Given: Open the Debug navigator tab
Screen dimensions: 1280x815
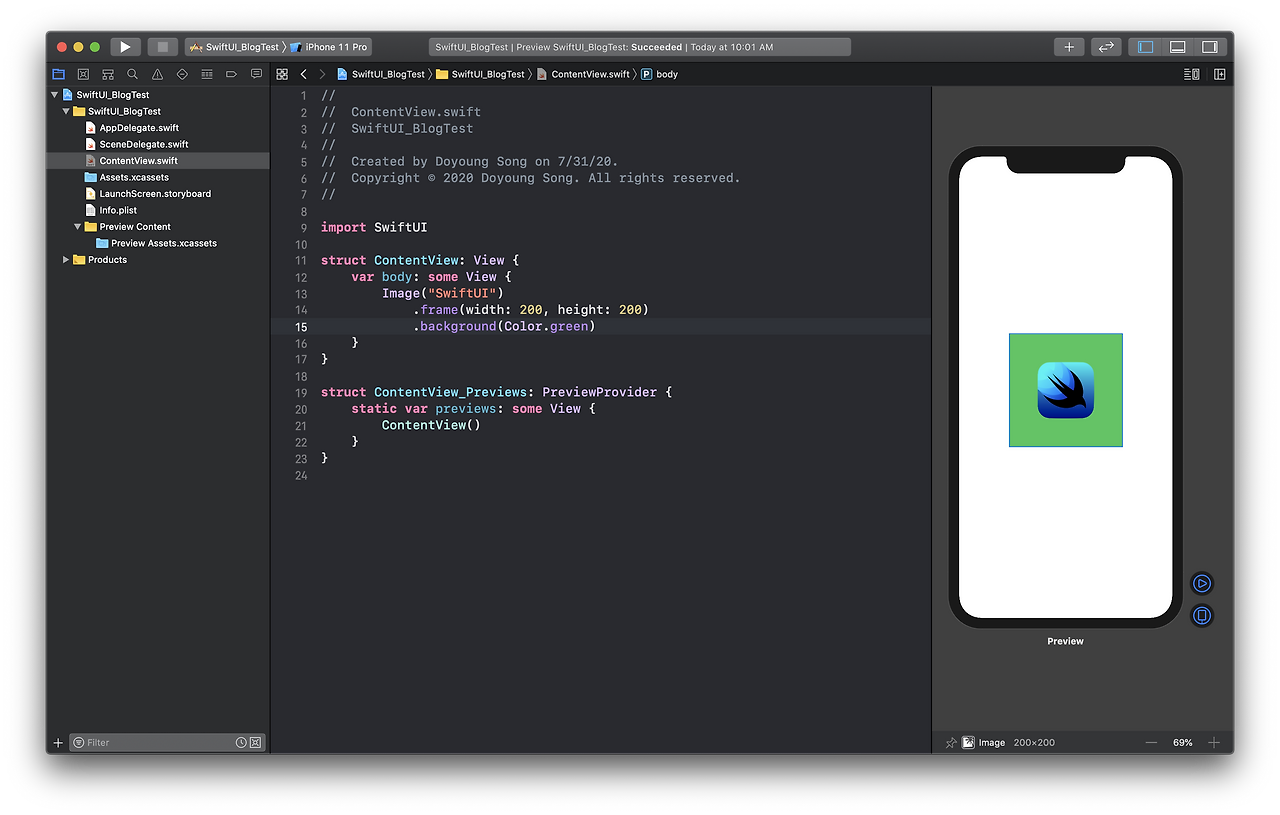Looking at the screenshot, I should click(x=207, y=74).
